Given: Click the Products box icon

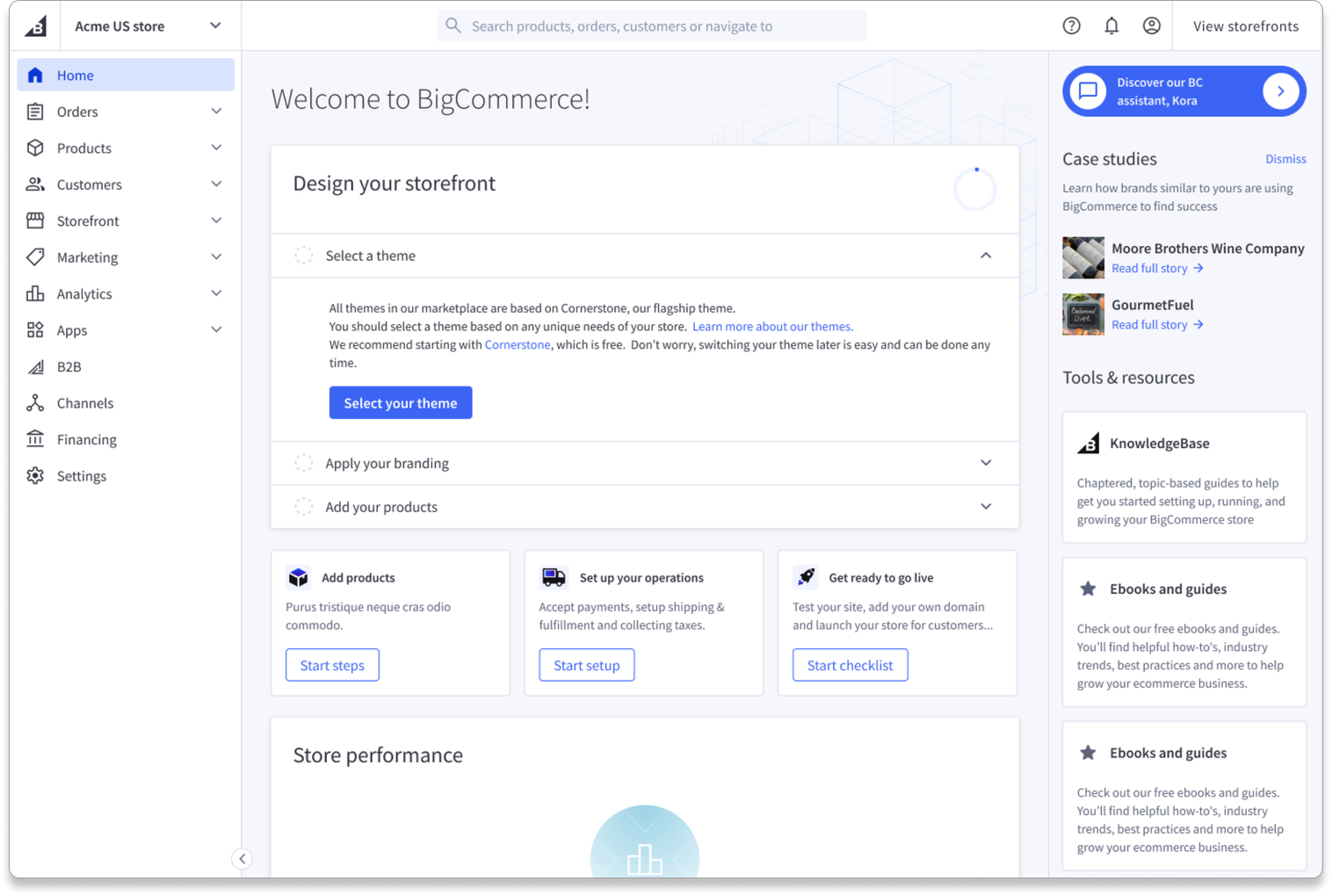Looking at the screenshot, I should (x=35, y=148).
